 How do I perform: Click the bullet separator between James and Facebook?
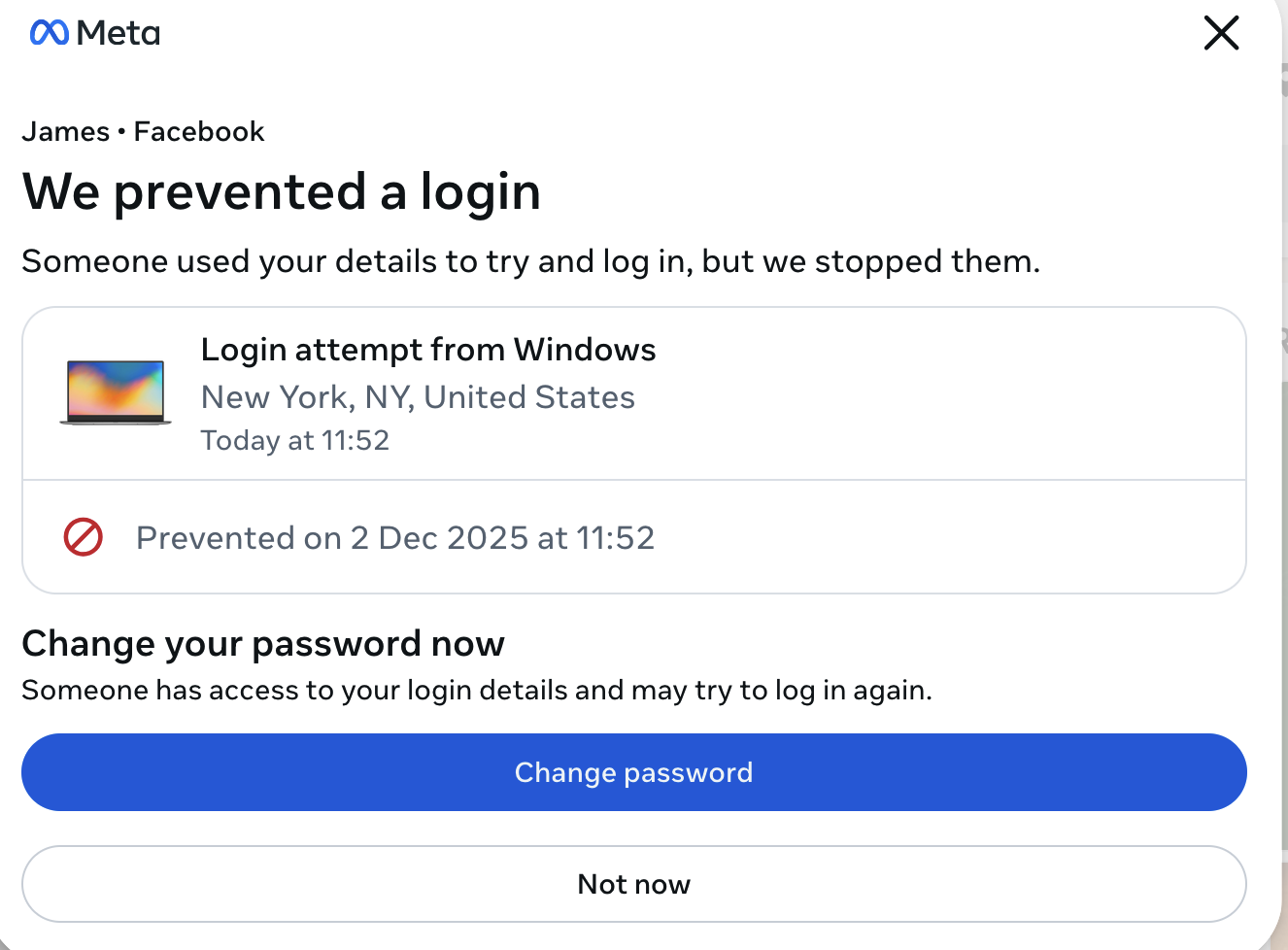121,131
